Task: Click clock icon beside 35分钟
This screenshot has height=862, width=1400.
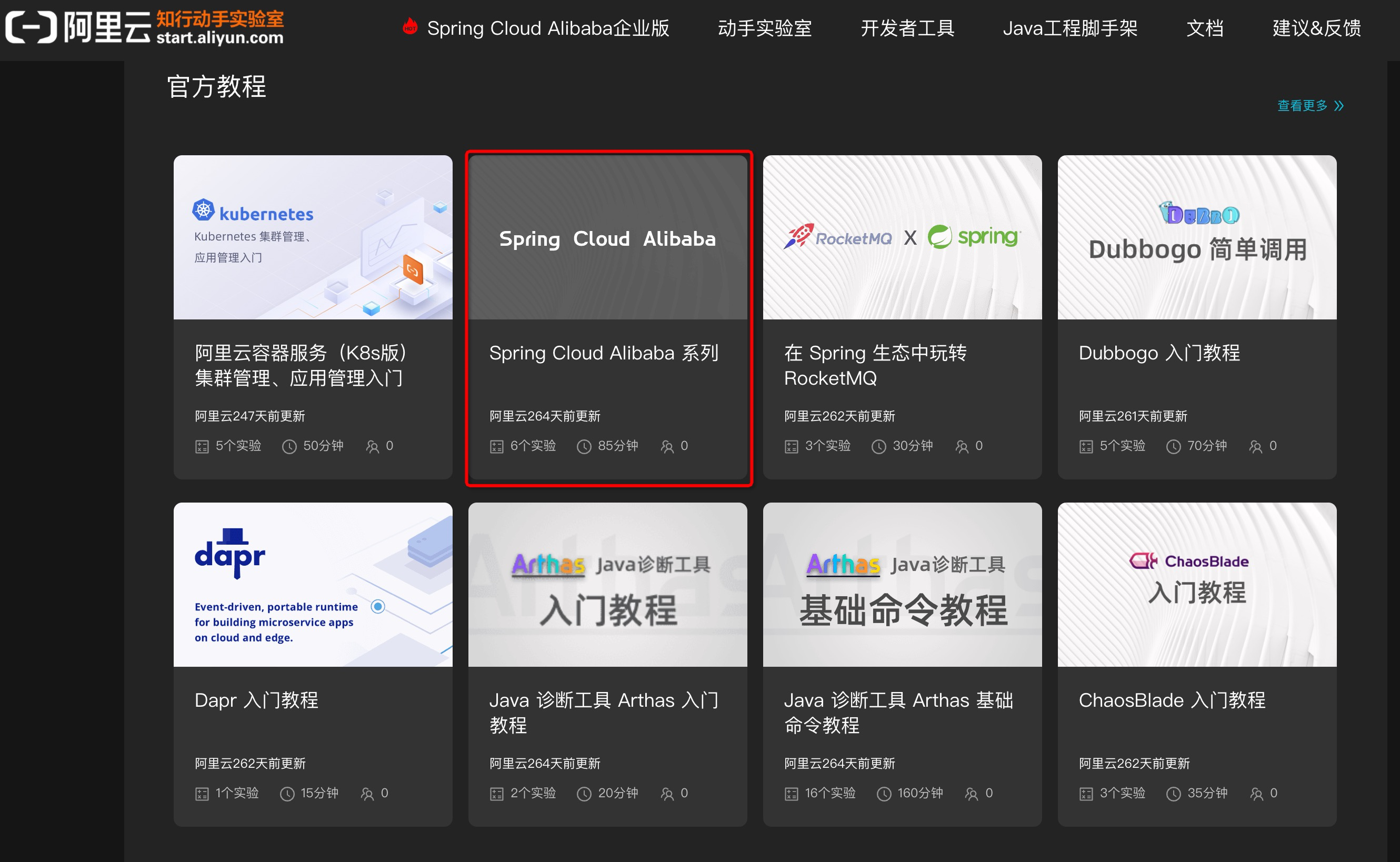Action: (1174, 794)
